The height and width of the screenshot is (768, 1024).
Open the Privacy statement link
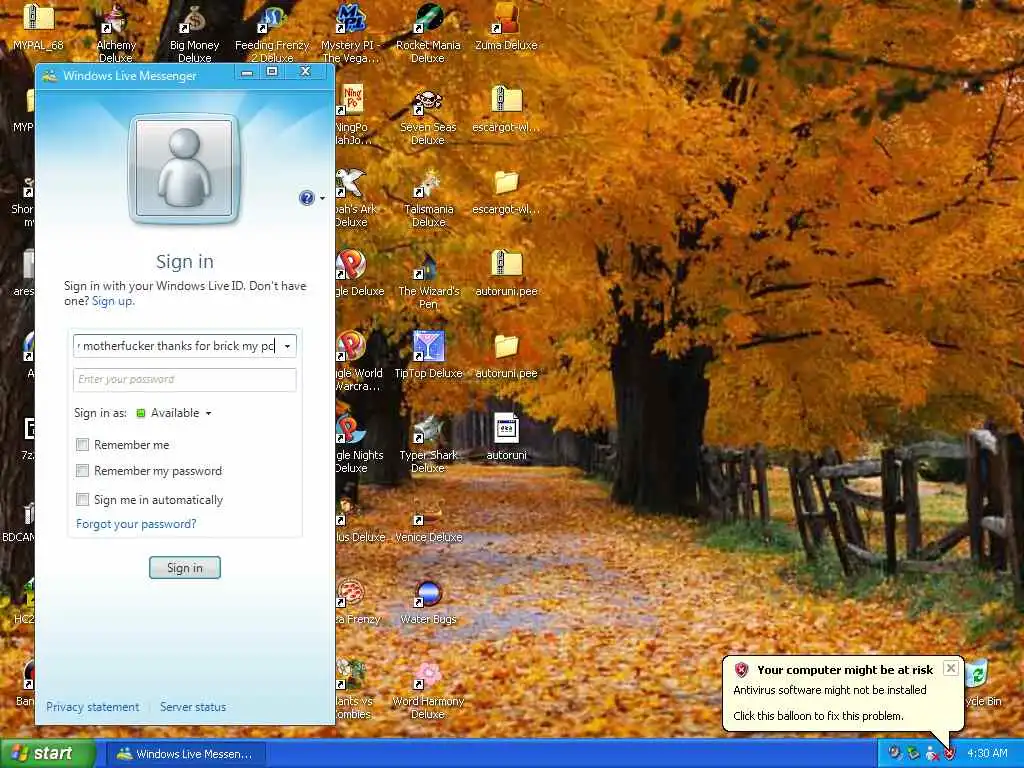[92, 707]
